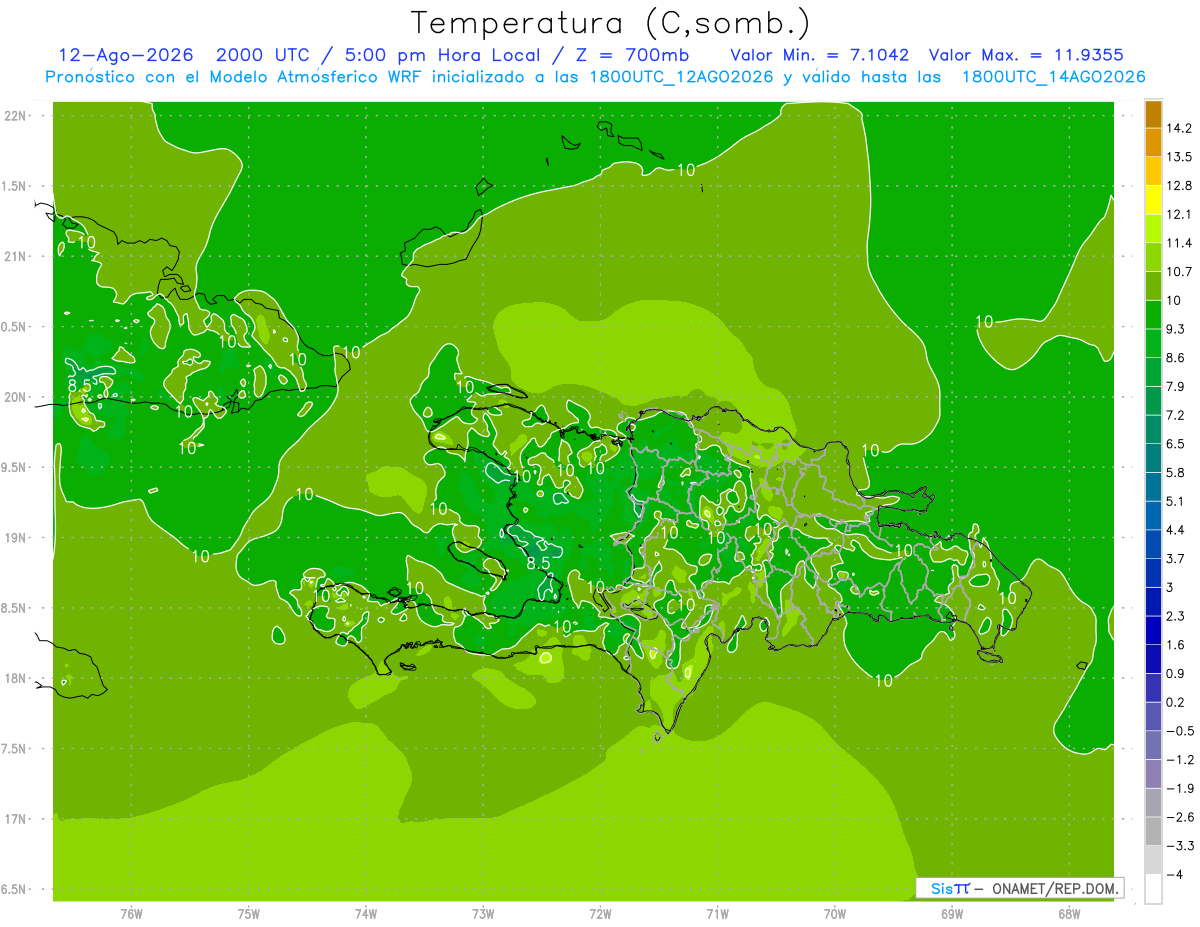
Task: Click the "74W" longitude axis label
Action: [x=366, y=914]
